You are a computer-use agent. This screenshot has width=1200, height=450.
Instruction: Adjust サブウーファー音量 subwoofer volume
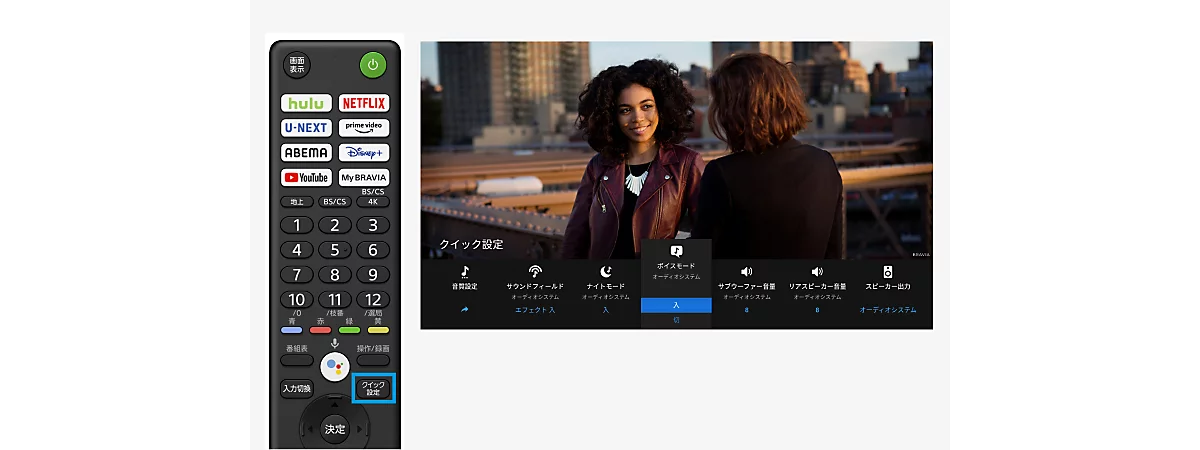click(746, 290)
